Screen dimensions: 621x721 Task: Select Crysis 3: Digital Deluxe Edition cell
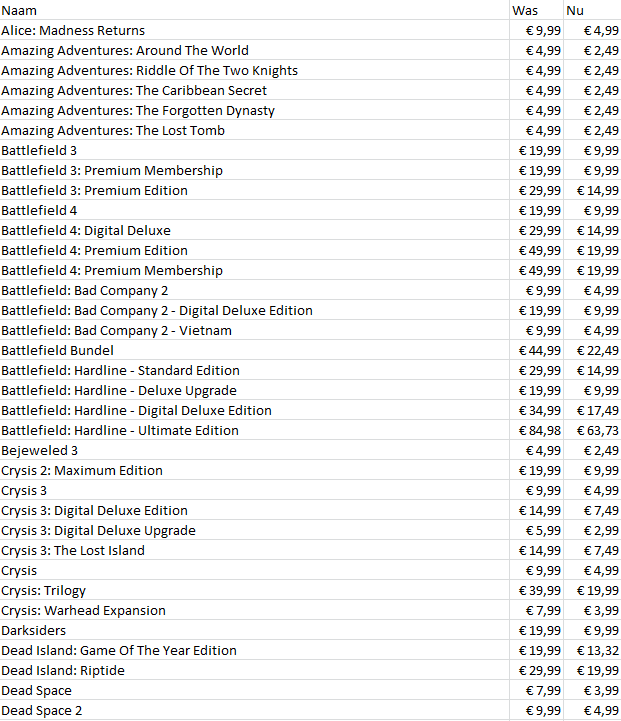[255, 510]
